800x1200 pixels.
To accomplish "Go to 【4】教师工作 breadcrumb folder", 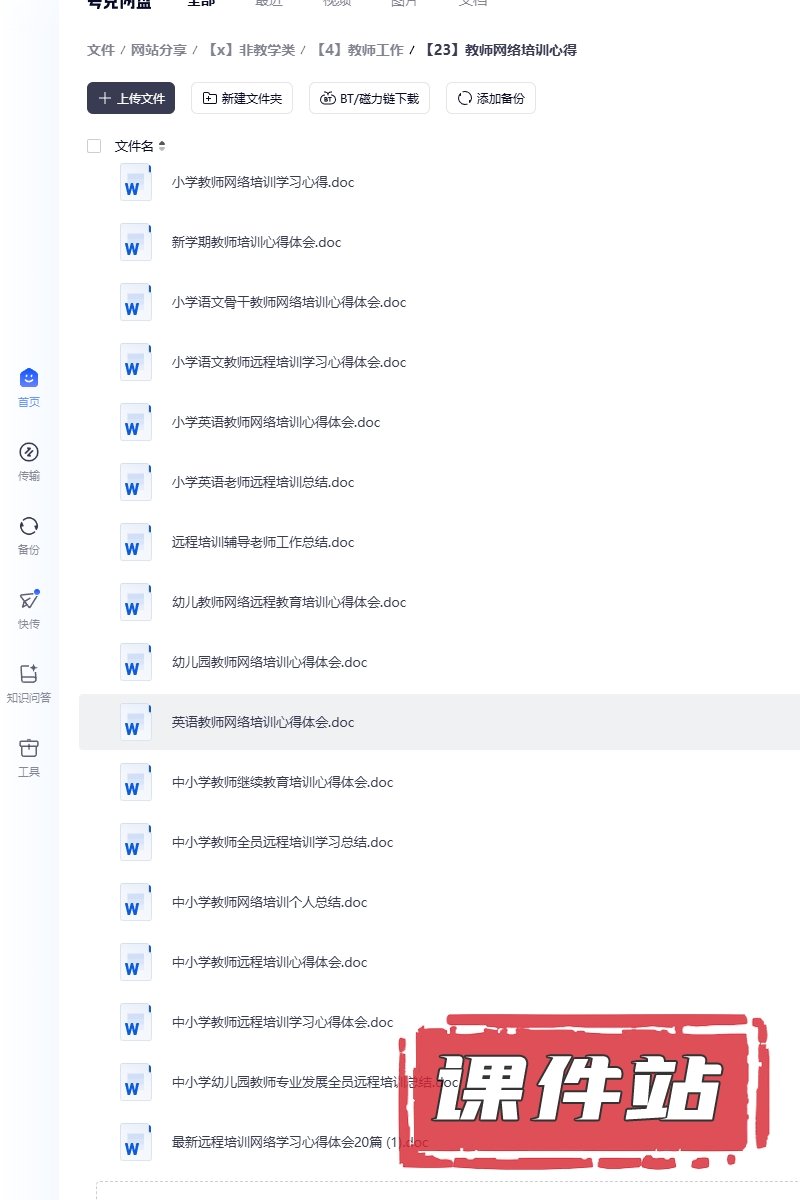I will [358, 50].
